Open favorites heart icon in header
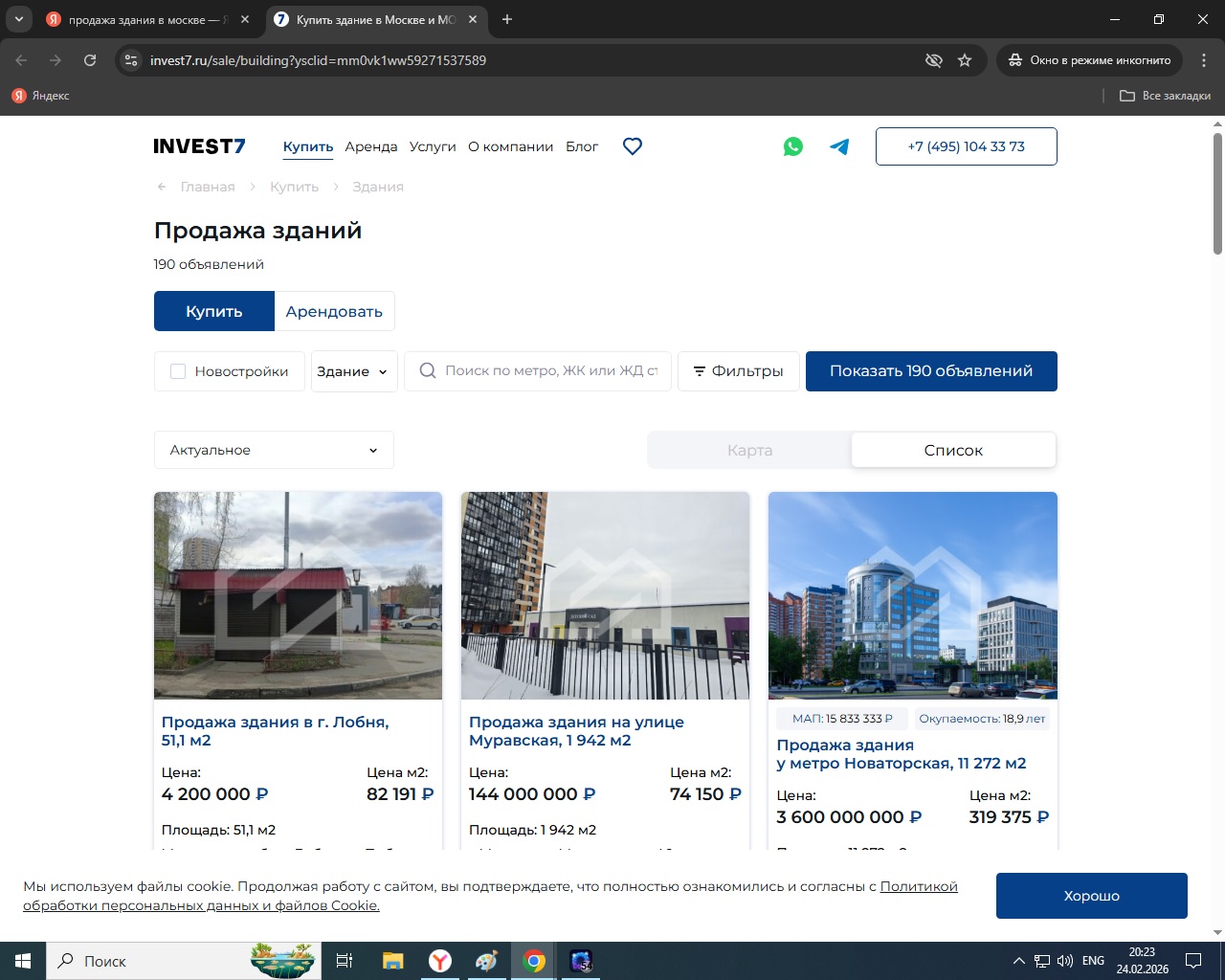Image resolution: width=1225 pixels, height=980 pixels. [x=633, y=146]
